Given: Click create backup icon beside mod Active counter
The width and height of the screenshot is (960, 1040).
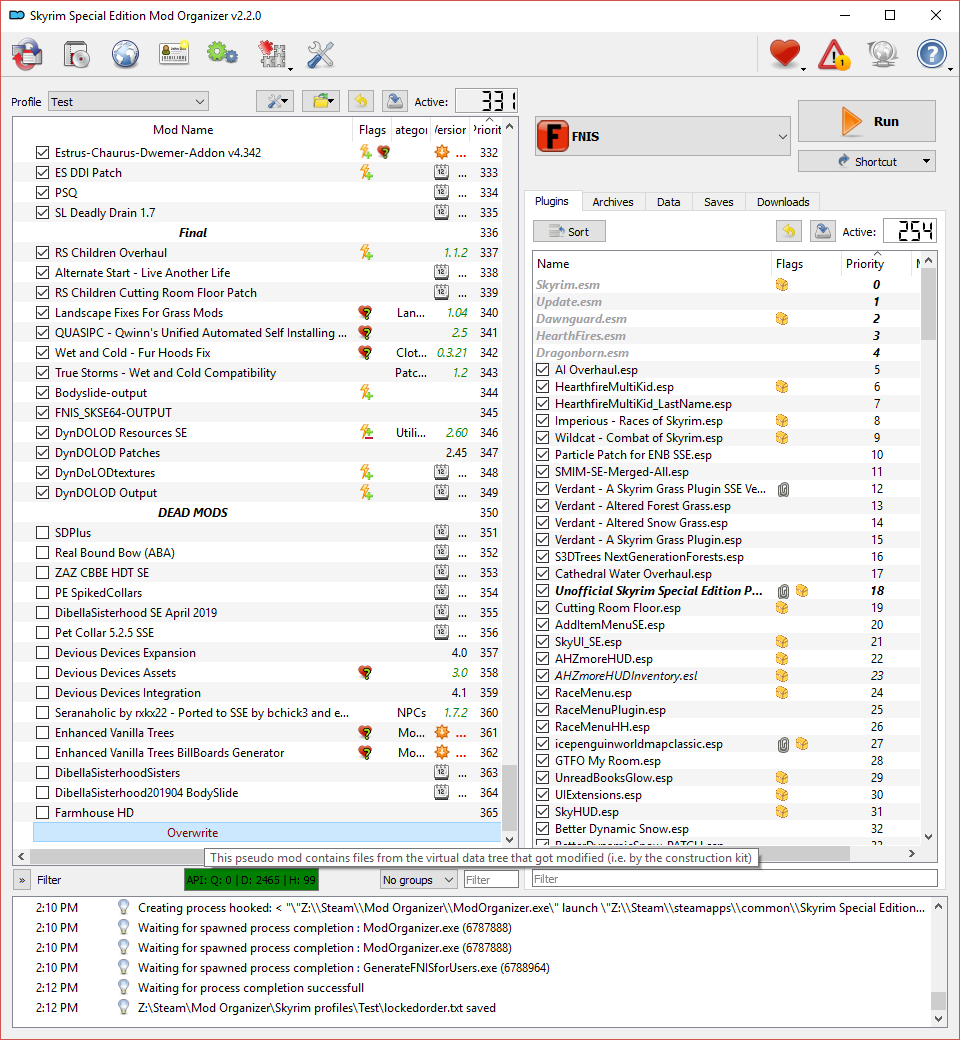Looking at the screenshot, I should tap(395, 101).
